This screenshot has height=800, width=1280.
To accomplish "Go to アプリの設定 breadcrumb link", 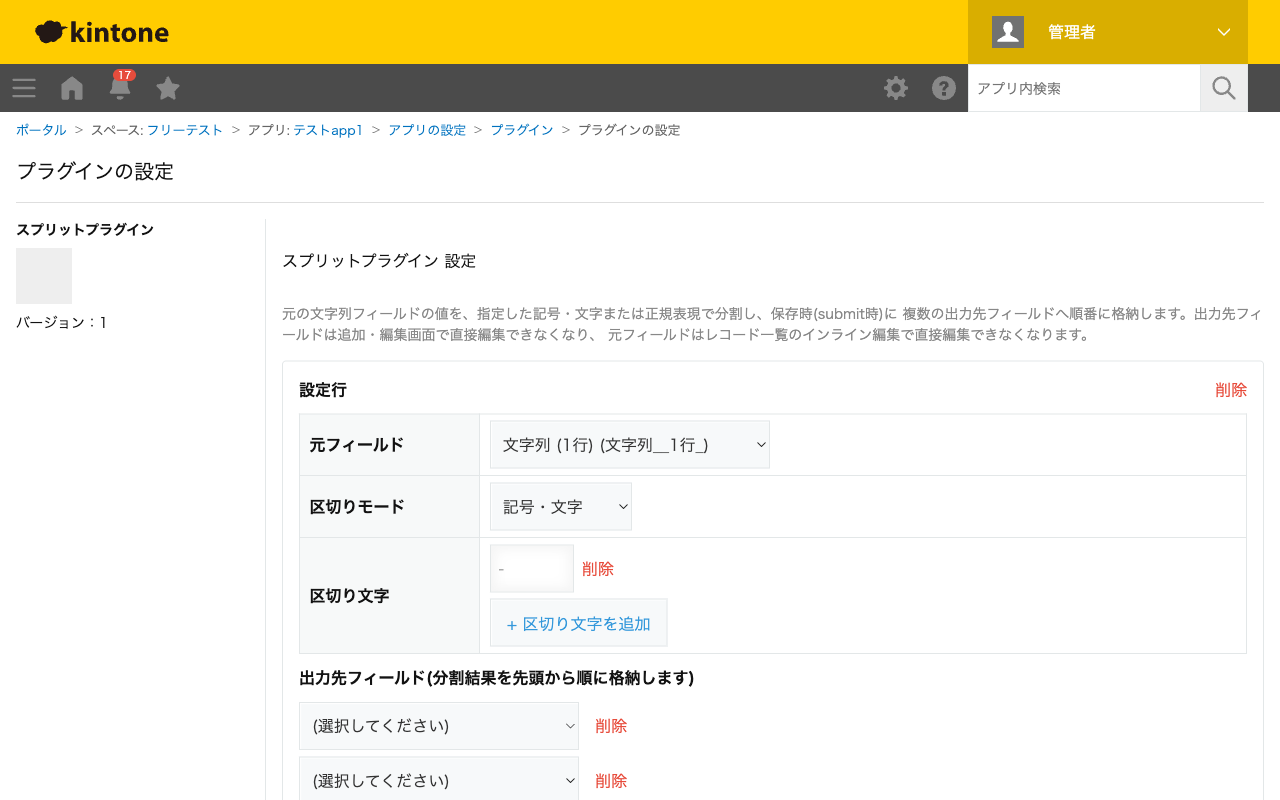I will tap(427, 130).
